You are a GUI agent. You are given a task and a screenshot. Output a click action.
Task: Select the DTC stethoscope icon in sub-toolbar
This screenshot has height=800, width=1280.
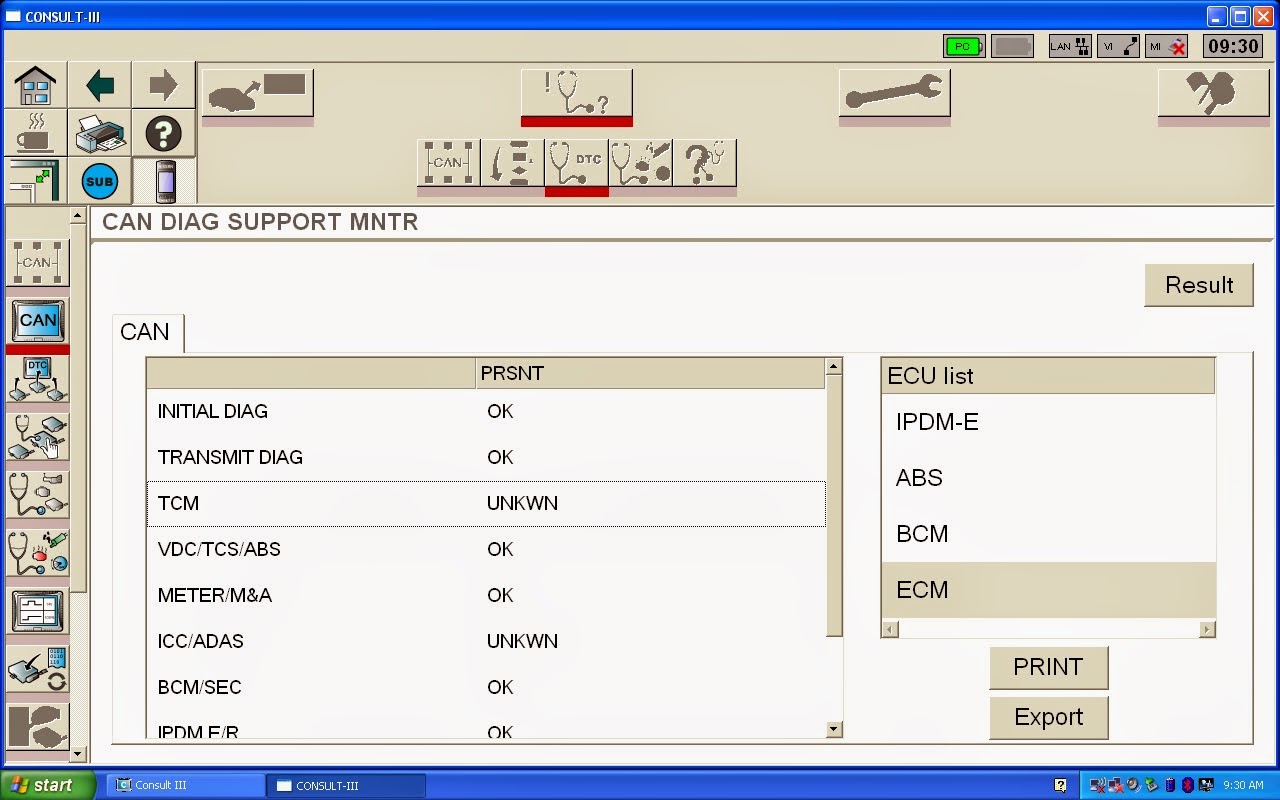(x=576, y=164)
